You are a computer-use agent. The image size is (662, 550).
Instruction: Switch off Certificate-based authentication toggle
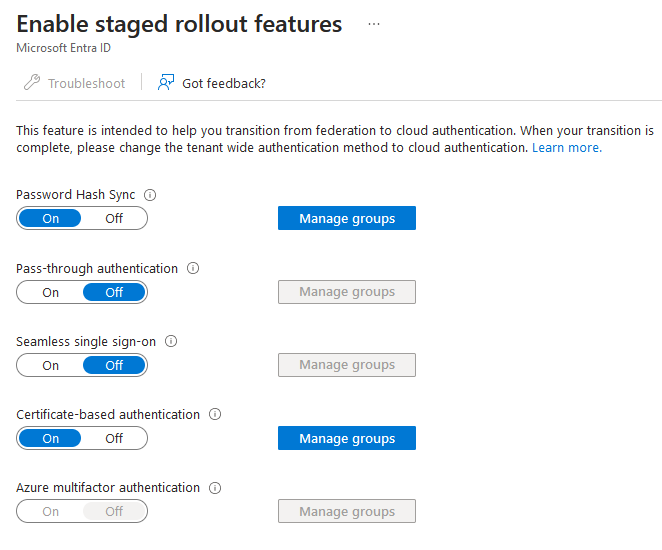point(114,438)
